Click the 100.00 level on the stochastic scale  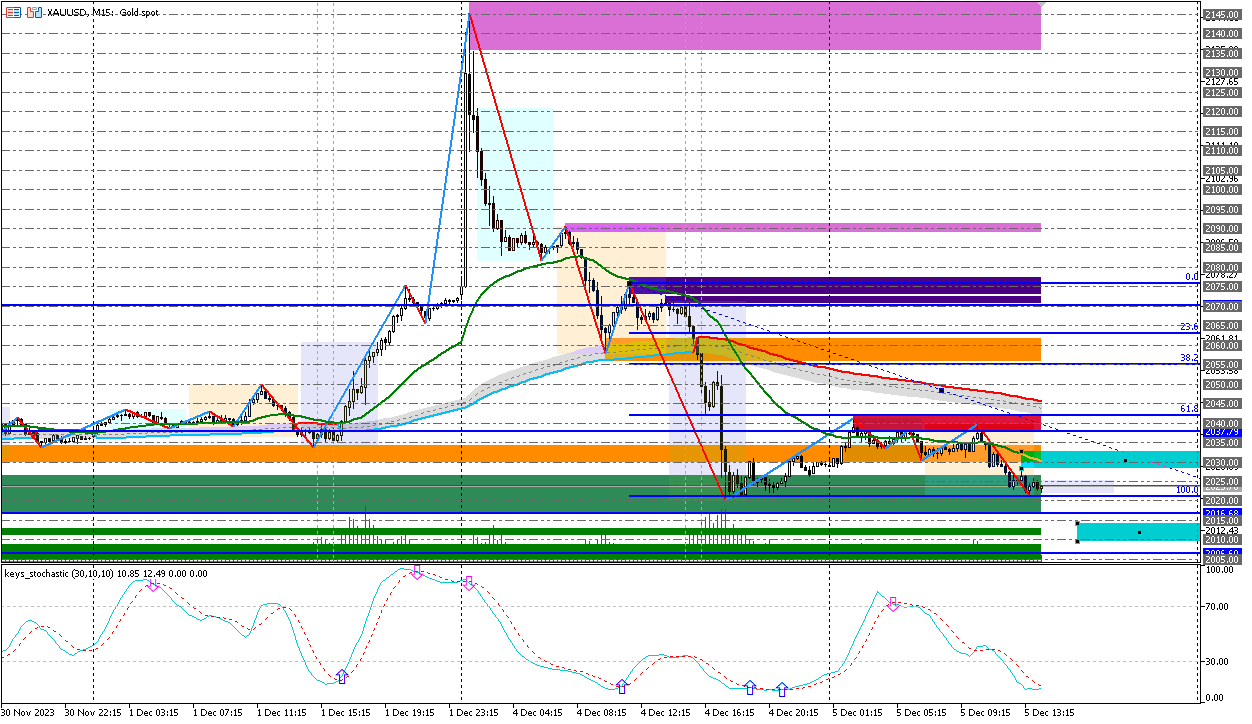click(1220, 570)
